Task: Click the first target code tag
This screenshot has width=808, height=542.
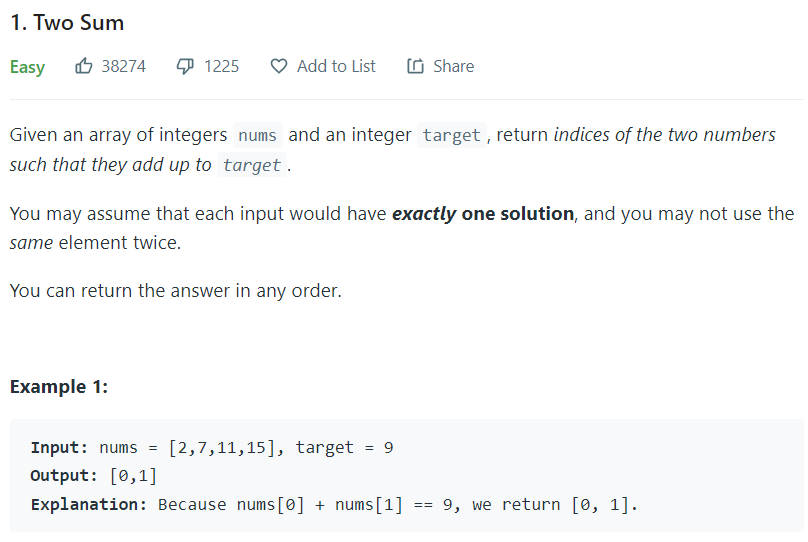Action: (452, 135)
